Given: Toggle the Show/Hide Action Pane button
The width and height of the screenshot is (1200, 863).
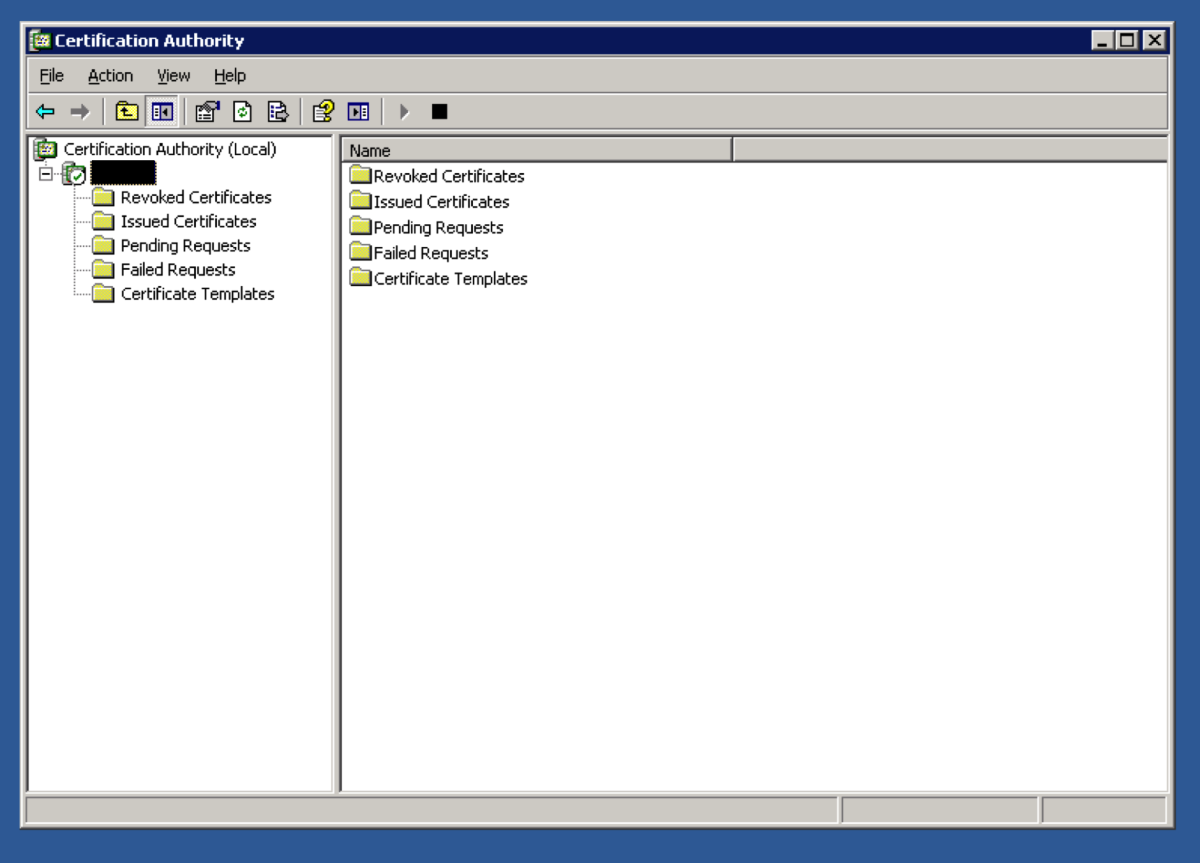Looking at the screenshot, I should point(358,112).
